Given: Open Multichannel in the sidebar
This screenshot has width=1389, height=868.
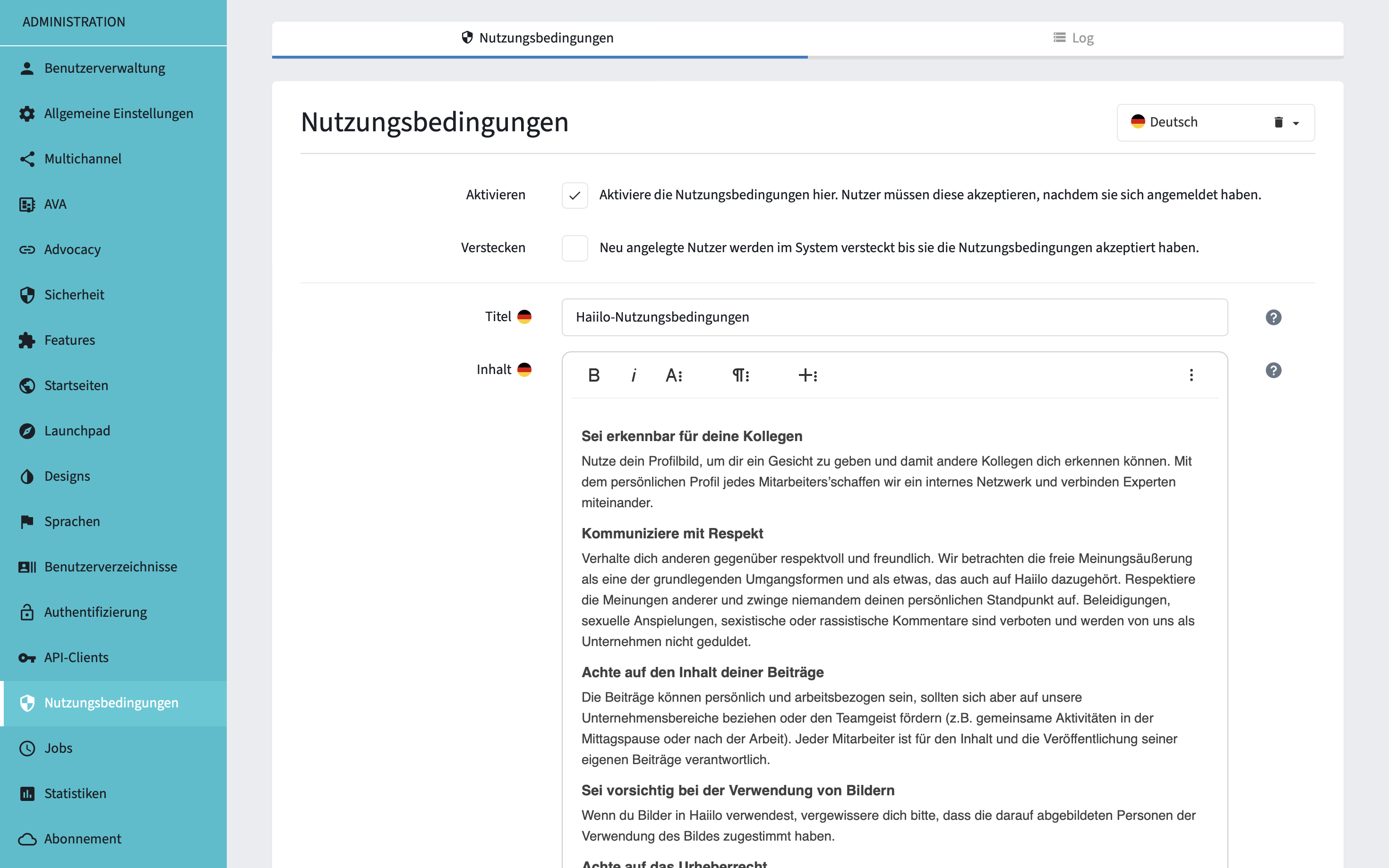Looking at the screenshot, I should click(113, 159).
